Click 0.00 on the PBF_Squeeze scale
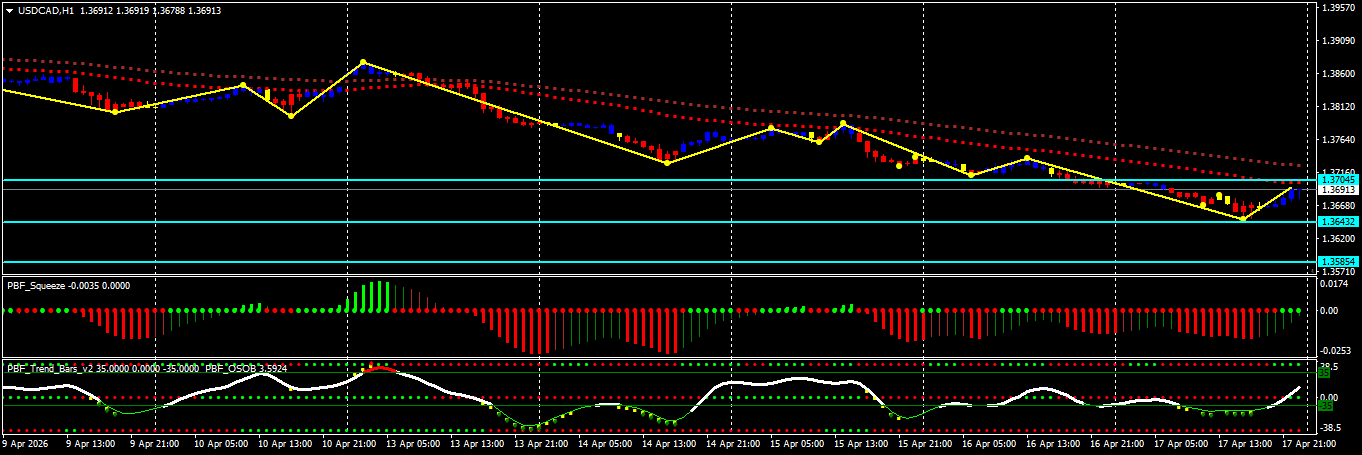The image size is (1362, 455). pos(1331,311)
